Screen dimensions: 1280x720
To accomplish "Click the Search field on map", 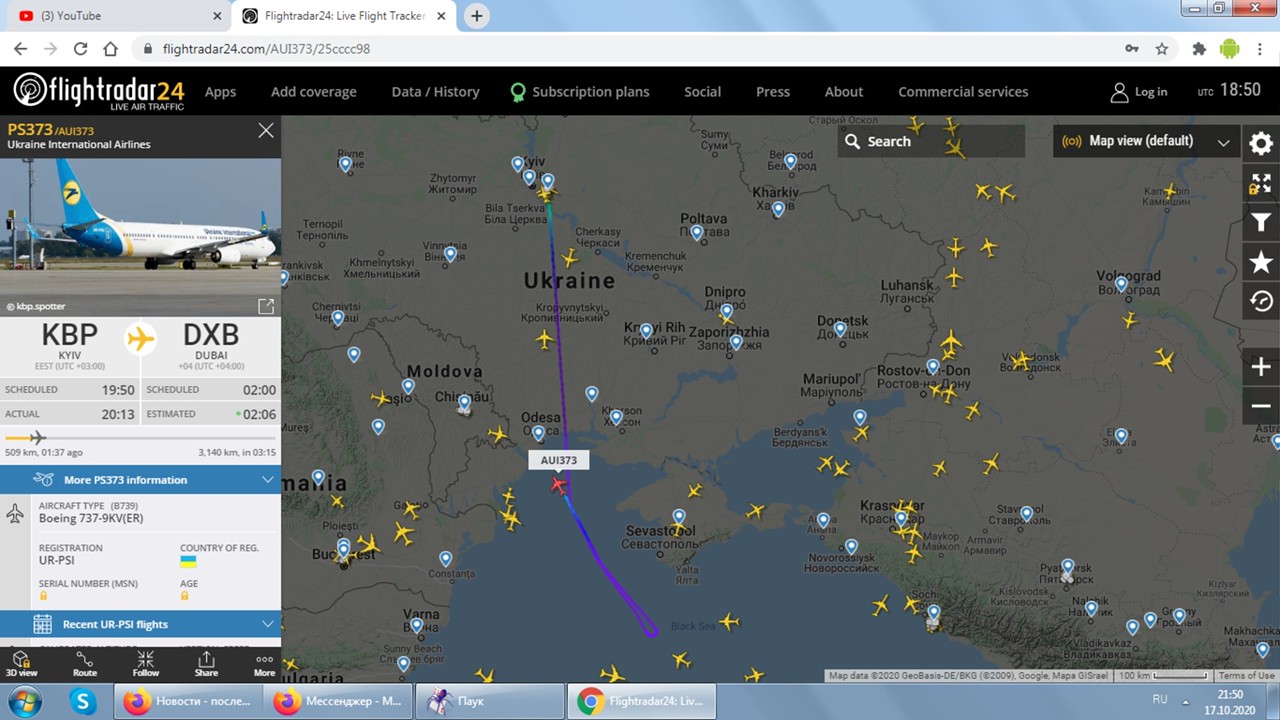I will 931,141.
